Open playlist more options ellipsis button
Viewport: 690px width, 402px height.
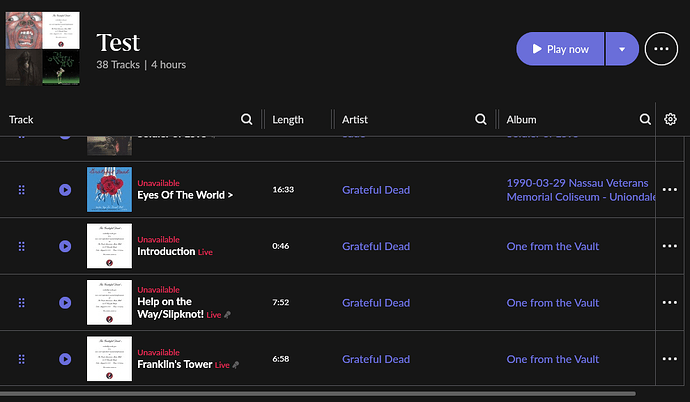[661, 48]
